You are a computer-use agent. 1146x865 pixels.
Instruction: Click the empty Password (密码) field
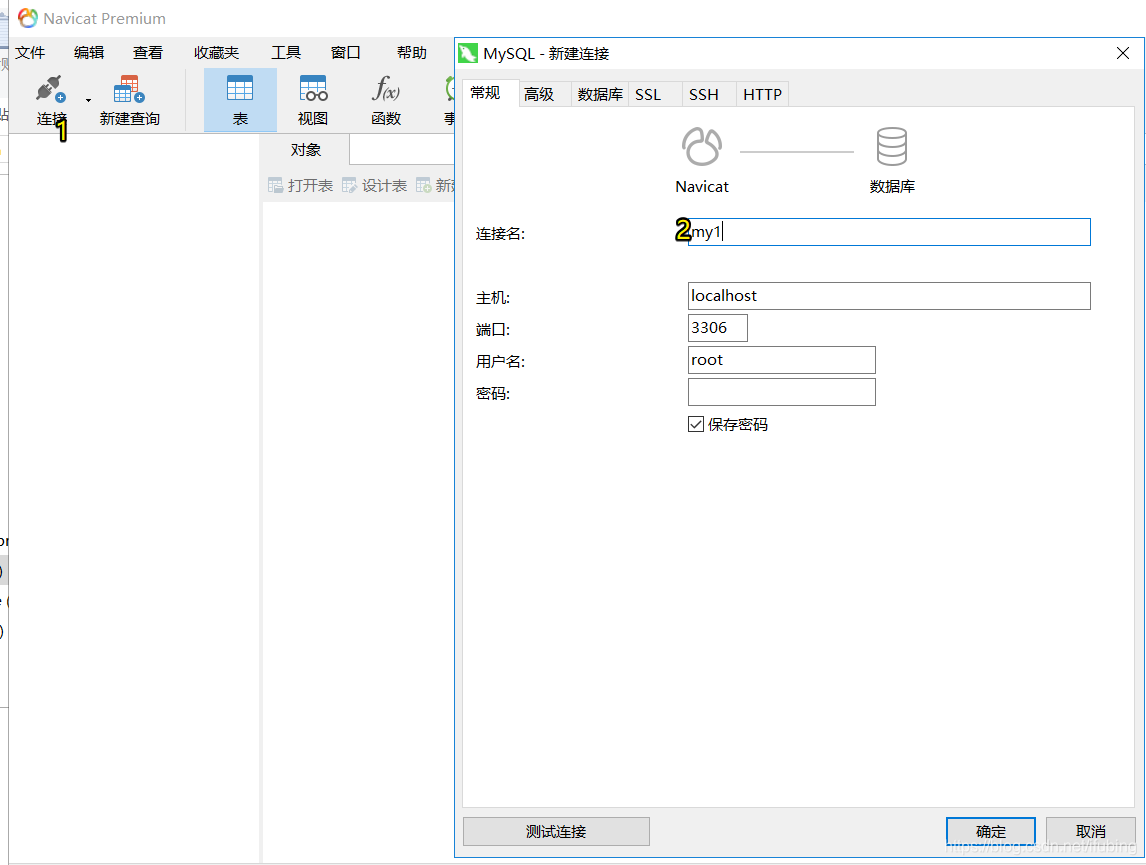(x=781, y=392)
